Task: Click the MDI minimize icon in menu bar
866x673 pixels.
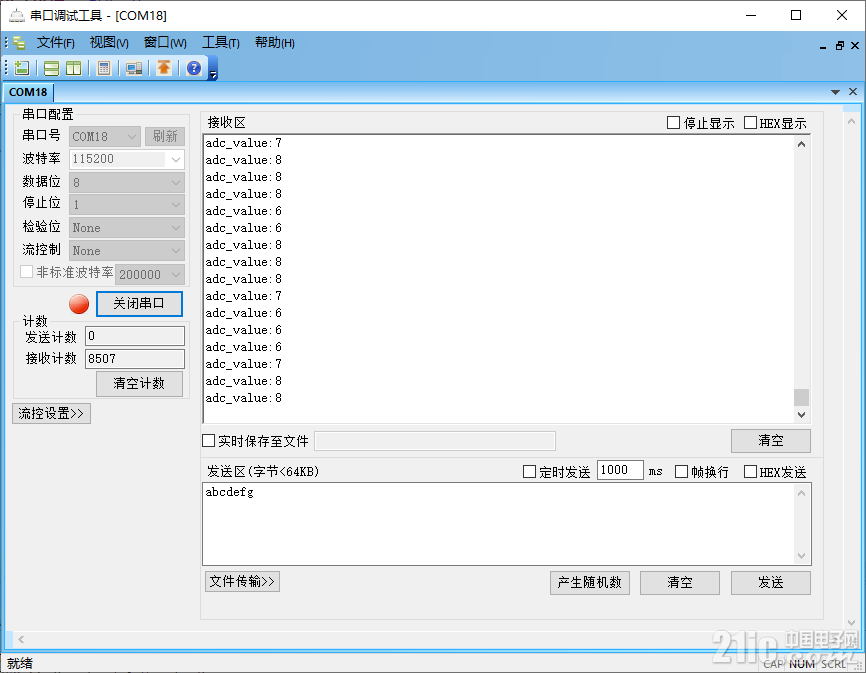Action: (823, 46)
